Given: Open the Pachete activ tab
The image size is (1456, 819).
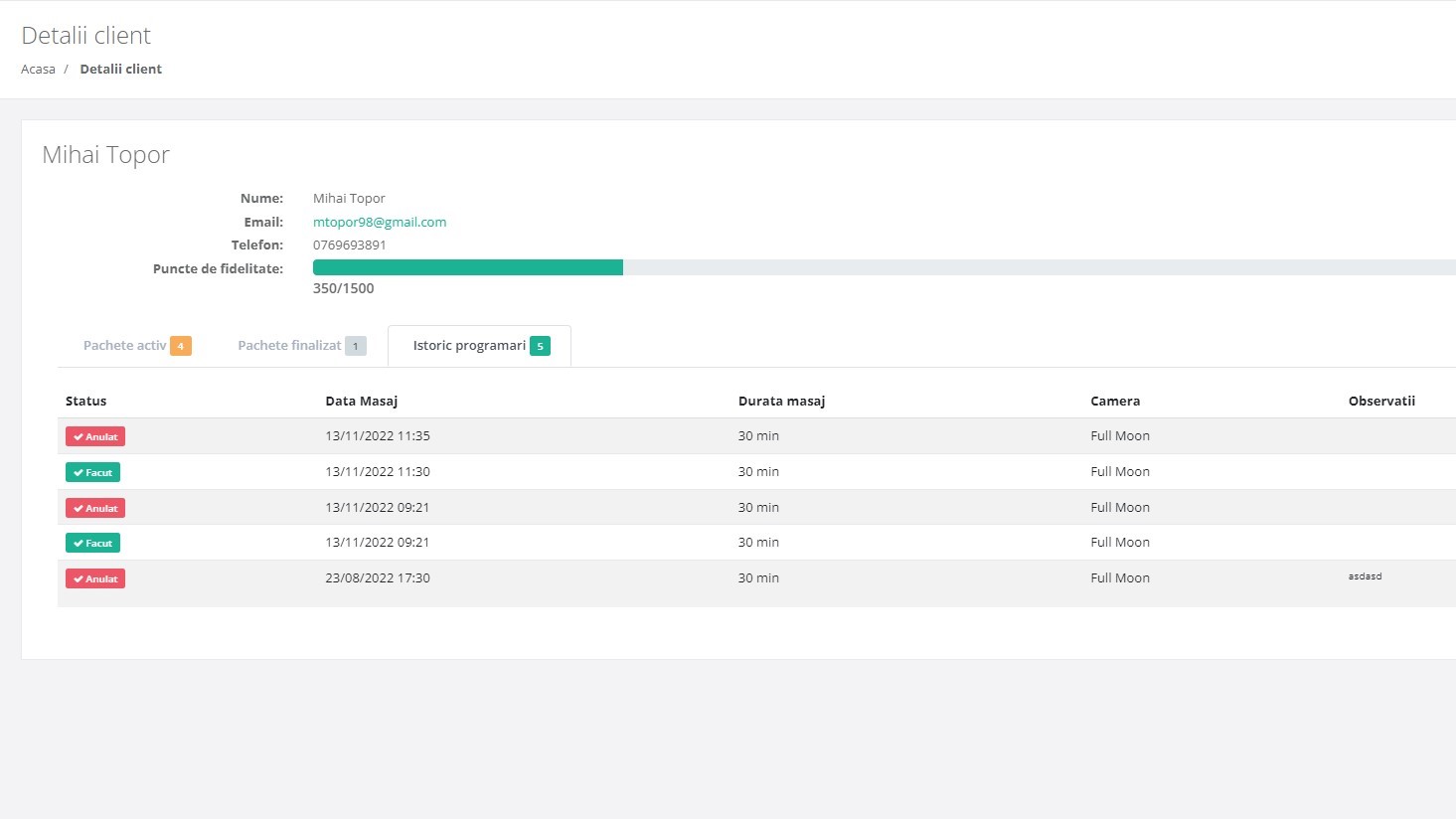Looking at the screenshot, I should pos(137,346).
